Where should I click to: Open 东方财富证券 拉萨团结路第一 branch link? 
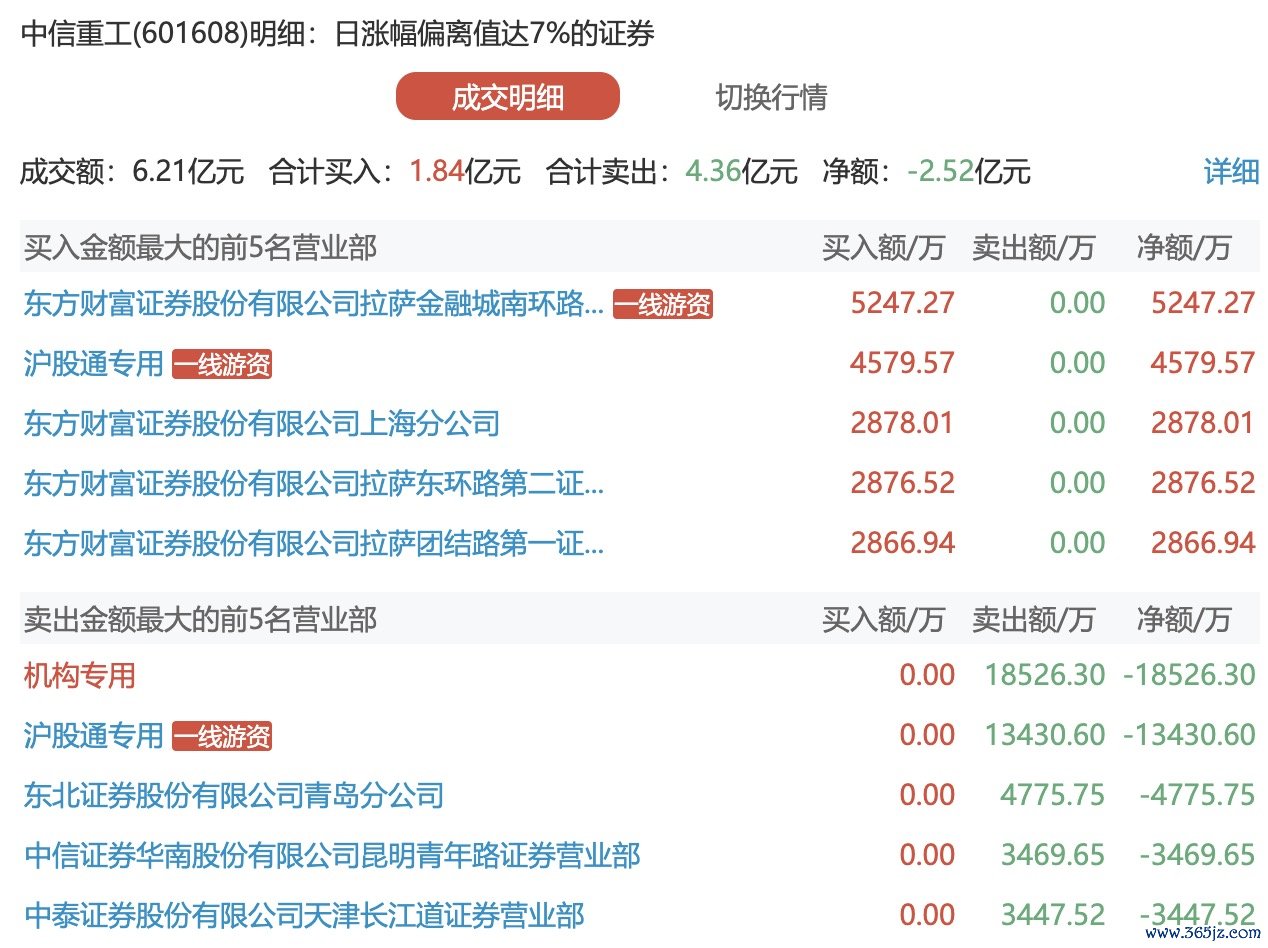point(313,544)
